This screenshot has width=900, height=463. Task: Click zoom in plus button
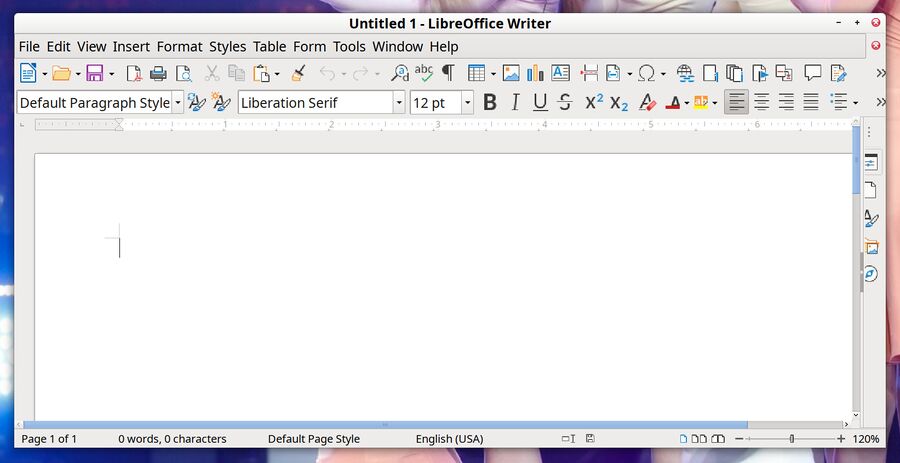pyautogui.click(x=841, y=439)
